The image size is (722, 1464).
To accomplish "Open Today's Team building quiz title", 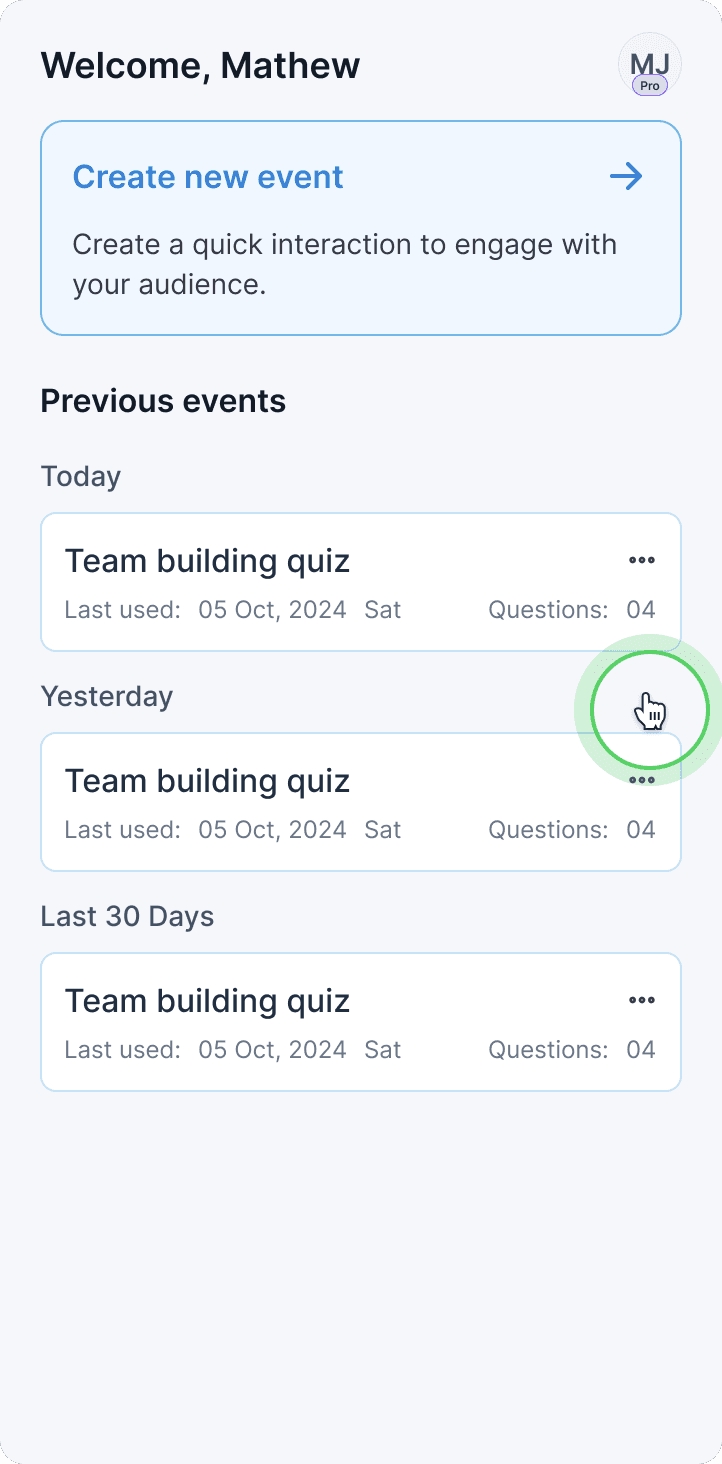I will point(207,561).
